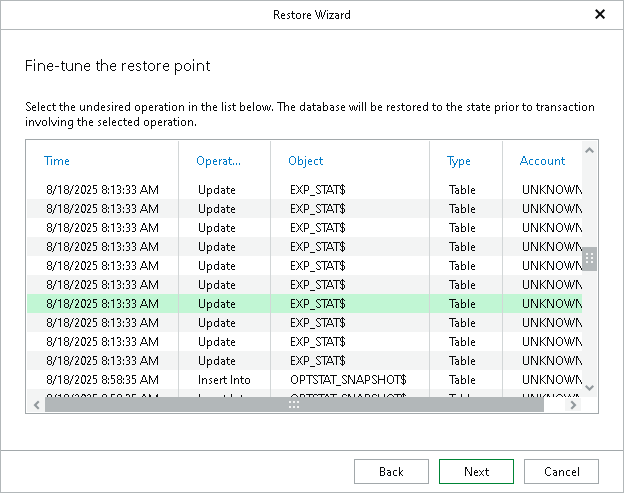Image resolution: width=624 pixels, height=493 pixels.
Task: Click the Account column header
Action: coord(542,161)
